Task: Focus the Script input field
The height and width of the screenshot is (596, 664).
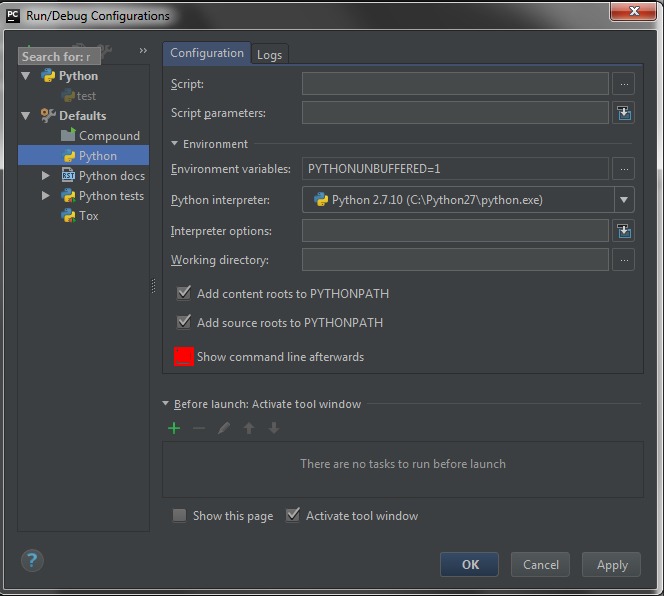Action: tap(455, 83)
